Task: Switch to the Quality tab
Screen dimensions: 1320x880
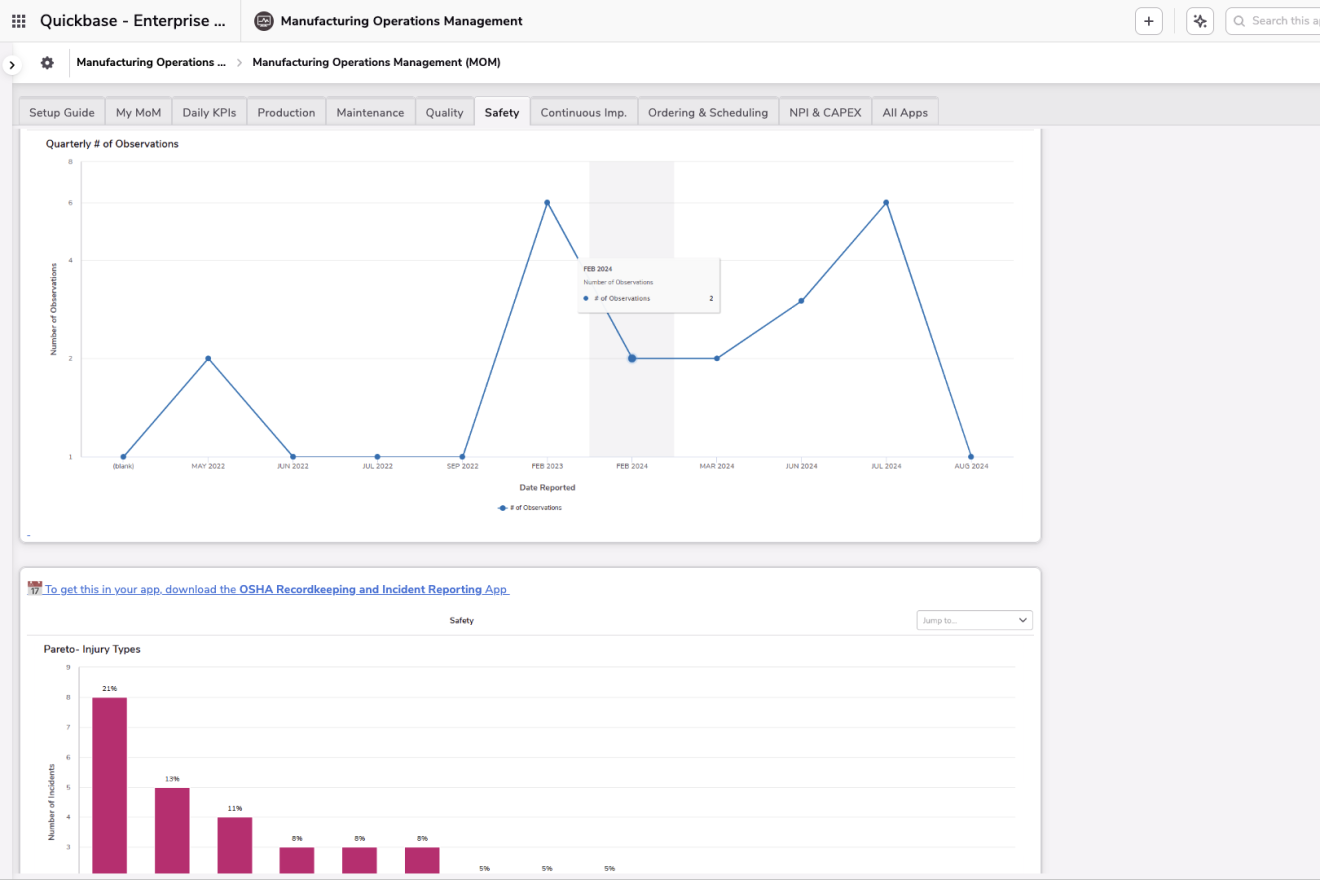Action: 444,113
